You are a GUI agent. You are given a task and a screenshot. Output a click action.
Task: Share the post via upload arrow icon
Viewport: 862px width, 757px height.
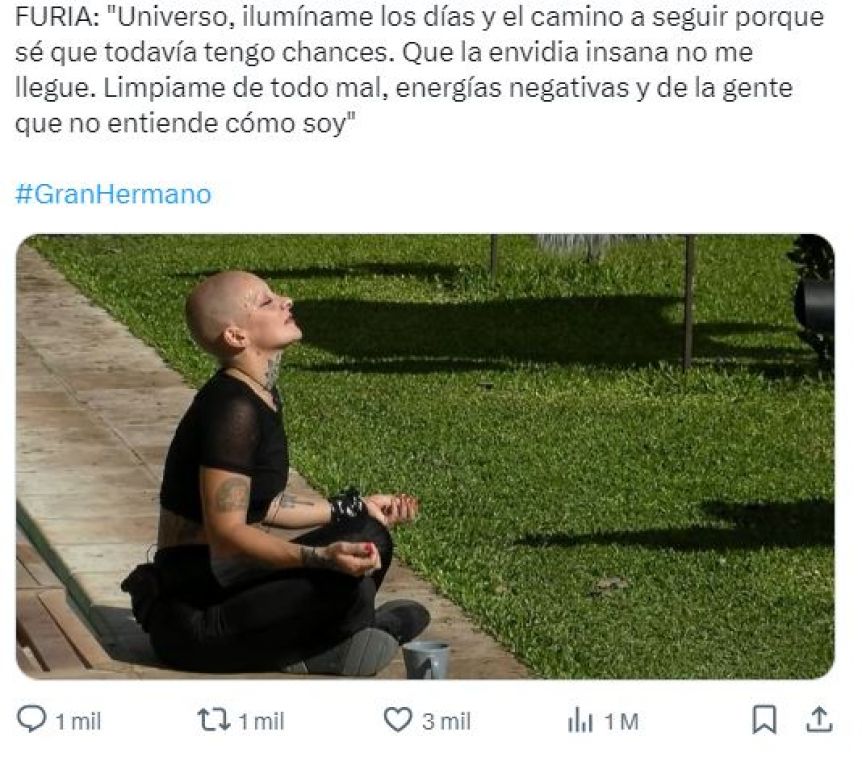(x=819, y=720)
